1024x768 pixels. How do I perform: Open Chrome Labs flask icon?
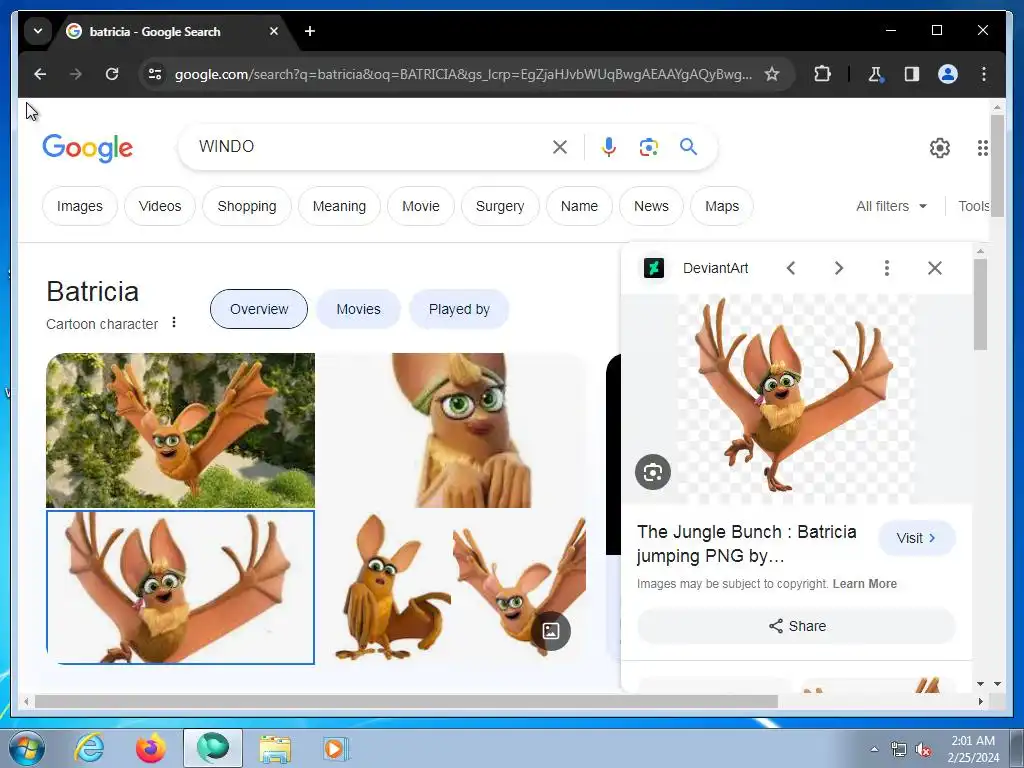tap(875, 74)
